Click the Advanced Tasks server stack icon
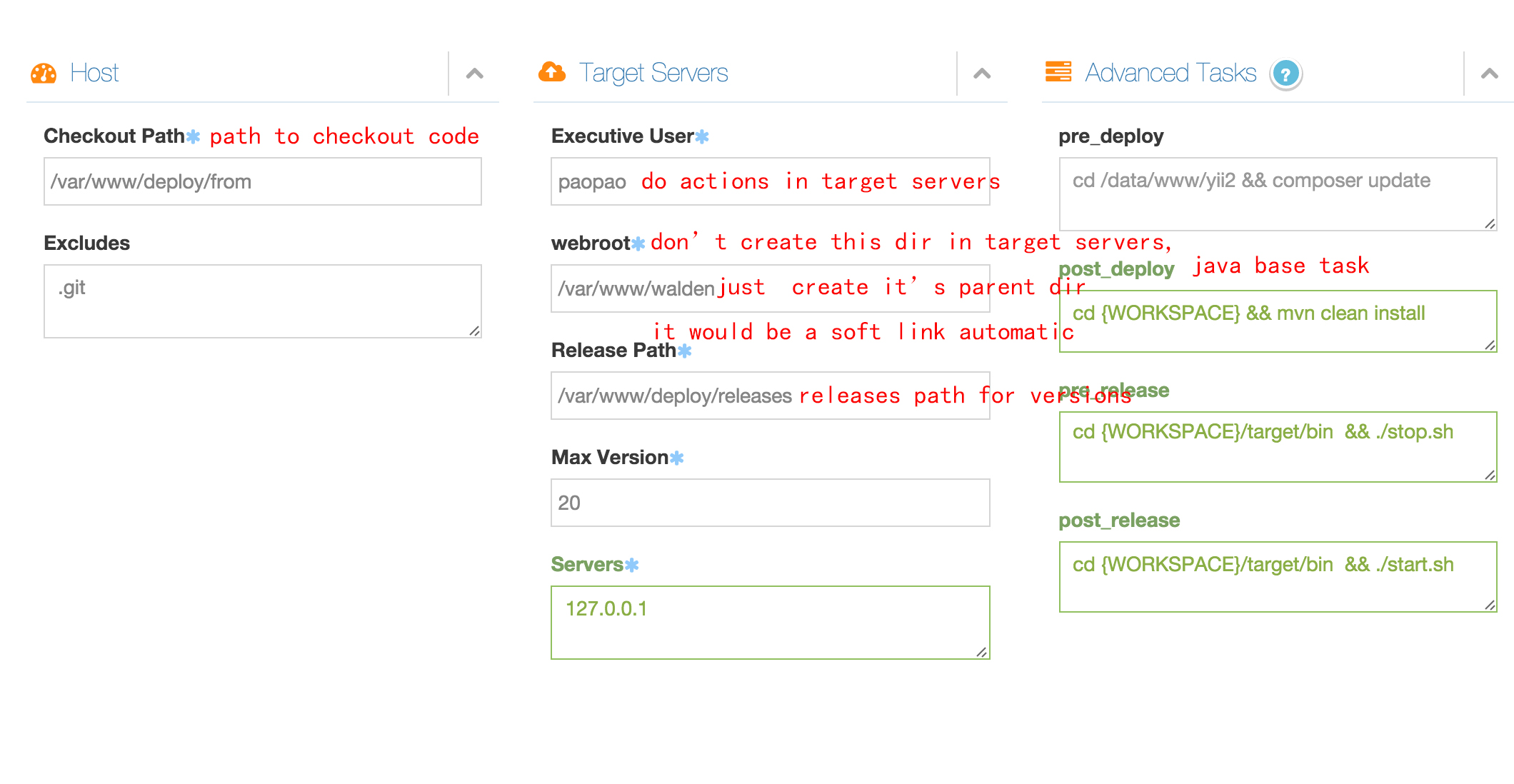 1058,72
